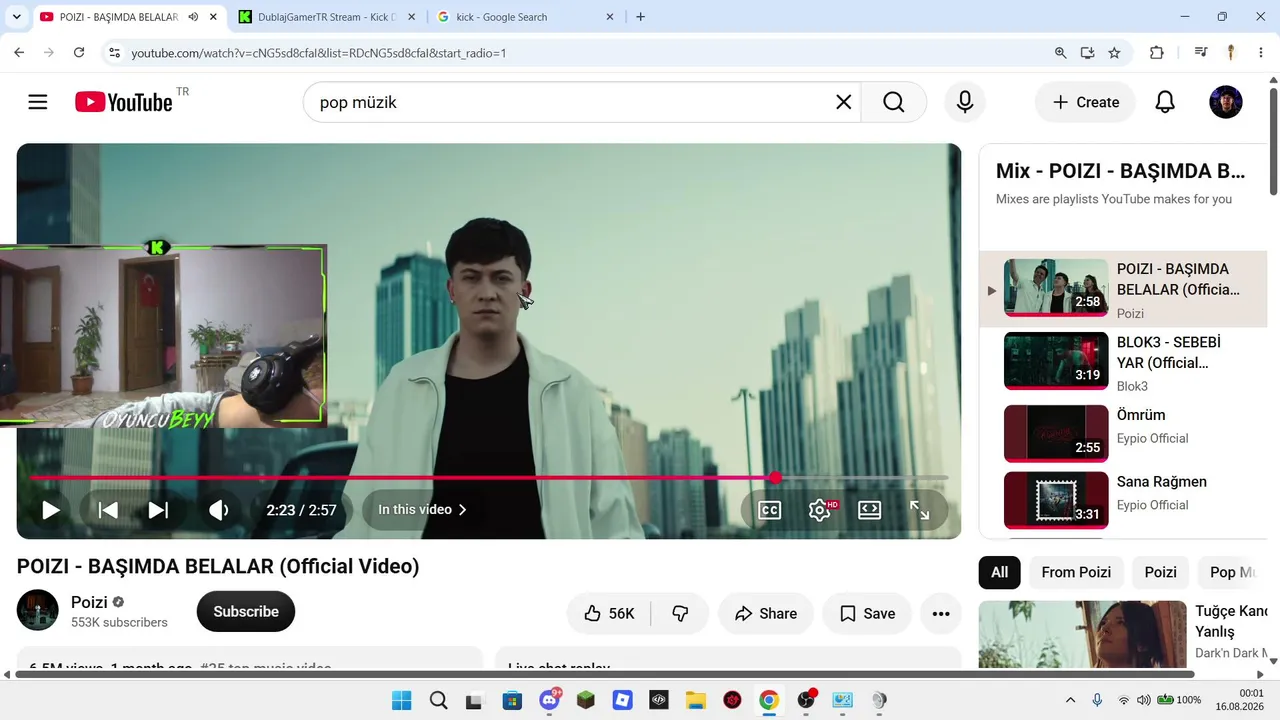Play Sana Rağmen from the mix
Viewport: 1280px width, 720px height.
click(1123, 500)
